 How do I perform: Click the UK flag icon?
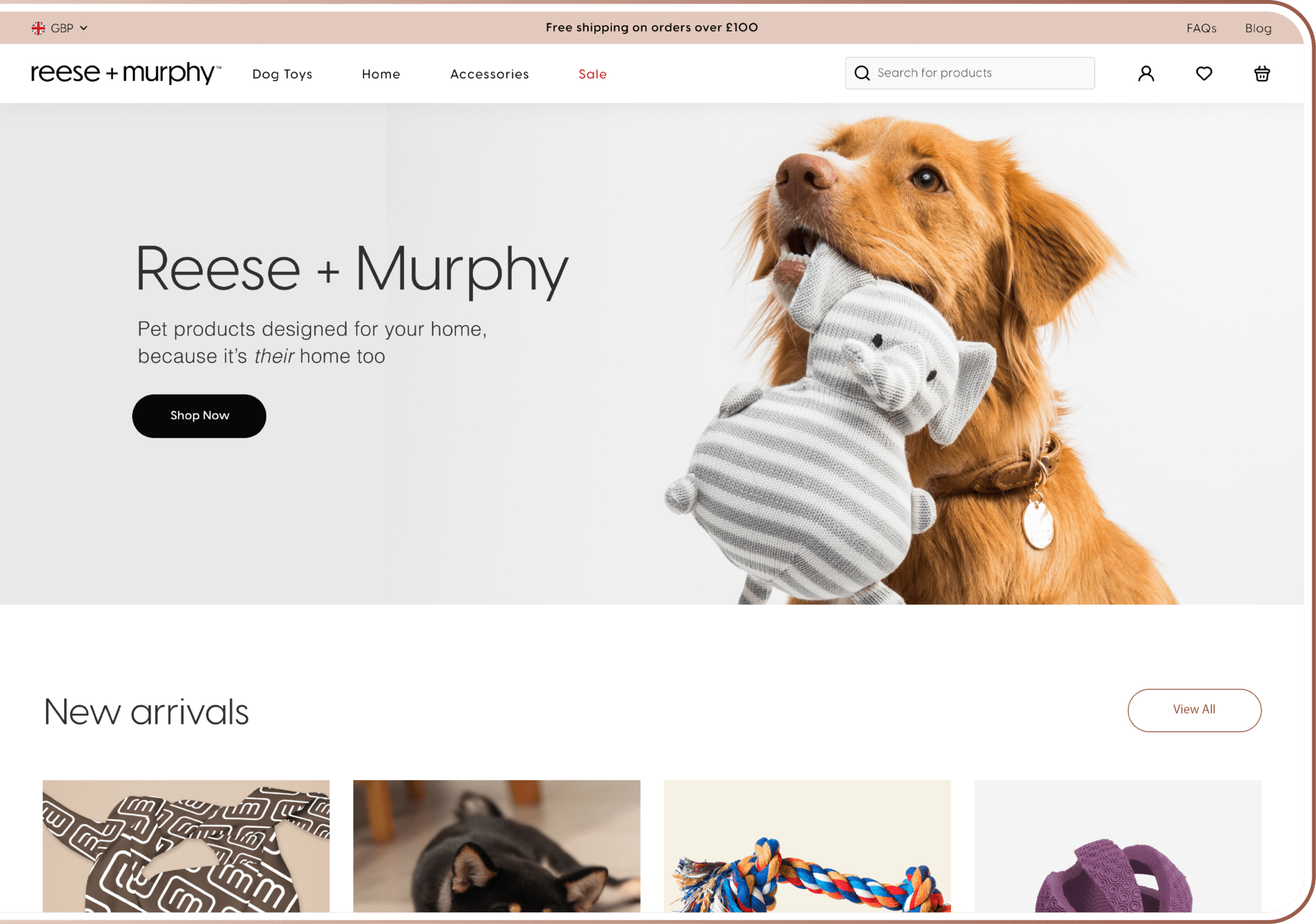38,28
